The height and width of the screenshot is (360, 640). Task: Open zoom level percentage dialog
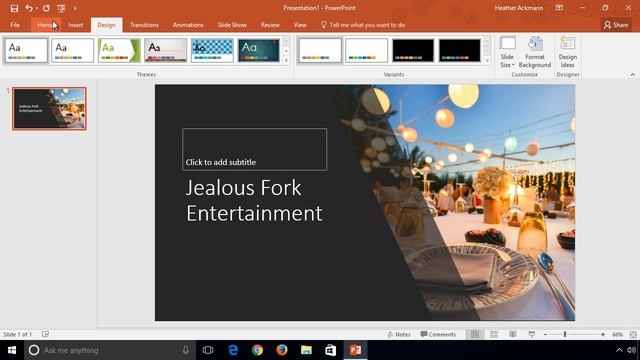tap(617, 334)
